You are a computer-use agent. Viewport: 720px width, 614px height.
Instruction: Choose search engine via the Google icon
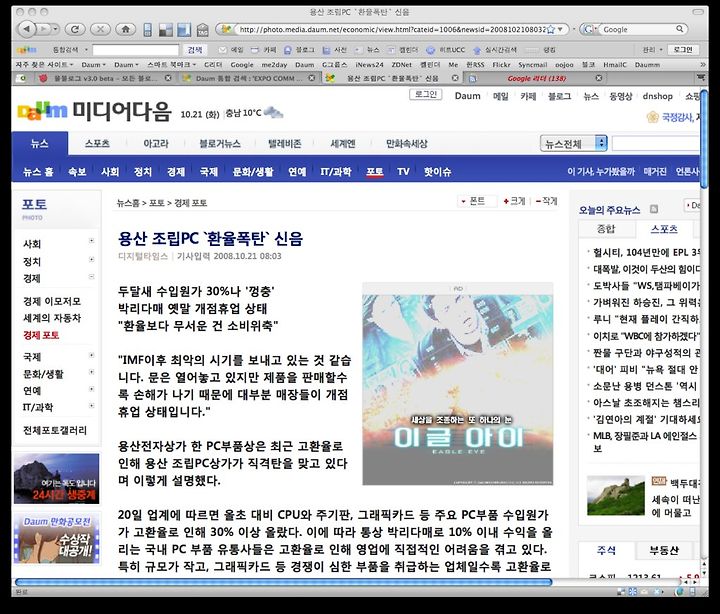pos(589,29)
